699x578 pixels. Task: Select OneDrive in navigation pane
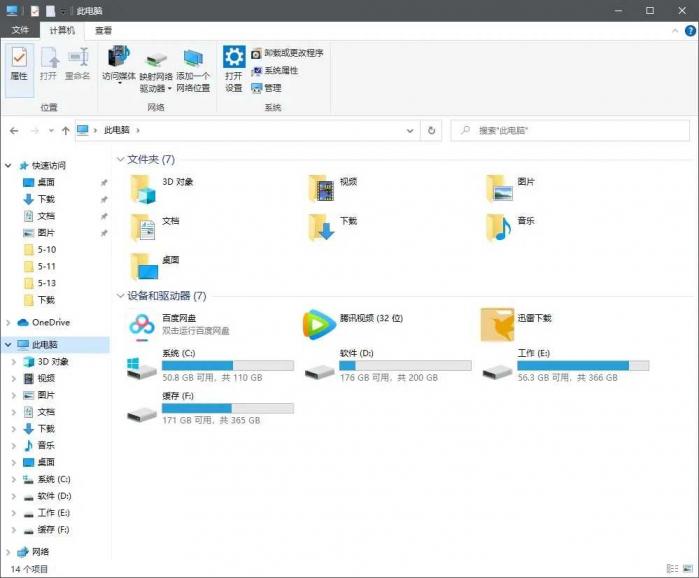click(44, 322)
